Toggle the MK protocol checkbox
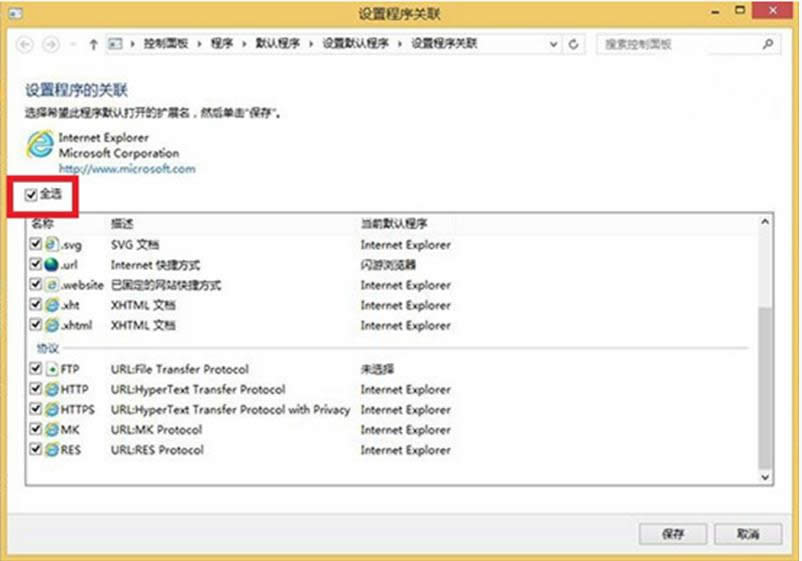This screenshot has height=561, width=802. click(x=35, y=429)
